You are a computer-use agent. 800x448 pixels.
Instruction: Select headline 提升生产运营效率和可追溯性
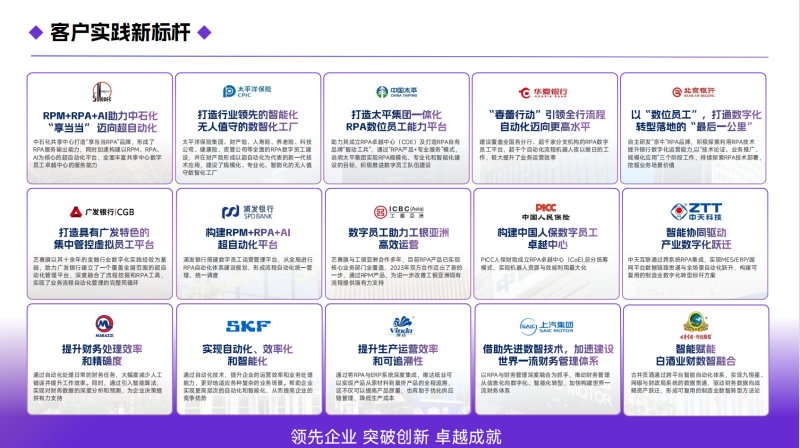tap(398, 355)
